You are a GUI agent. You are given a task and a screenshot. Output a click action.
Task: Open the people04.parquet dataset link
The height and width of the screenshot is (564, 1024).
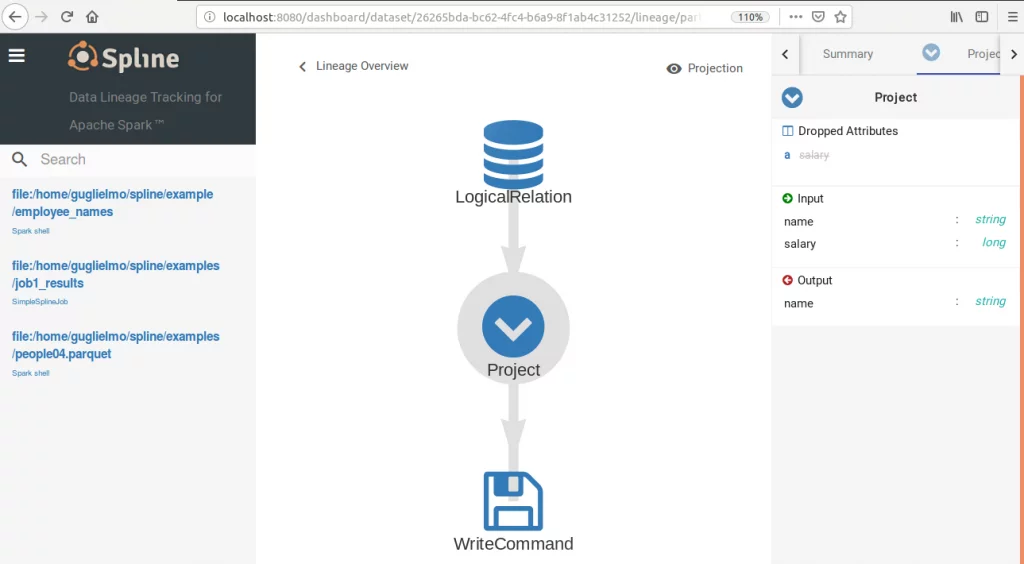[116, 345]
